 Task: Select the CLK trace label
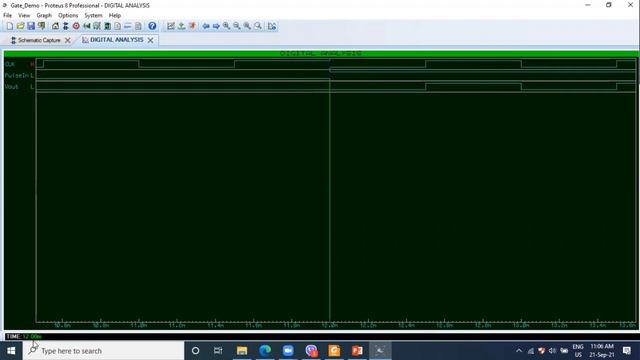[10, 64]
